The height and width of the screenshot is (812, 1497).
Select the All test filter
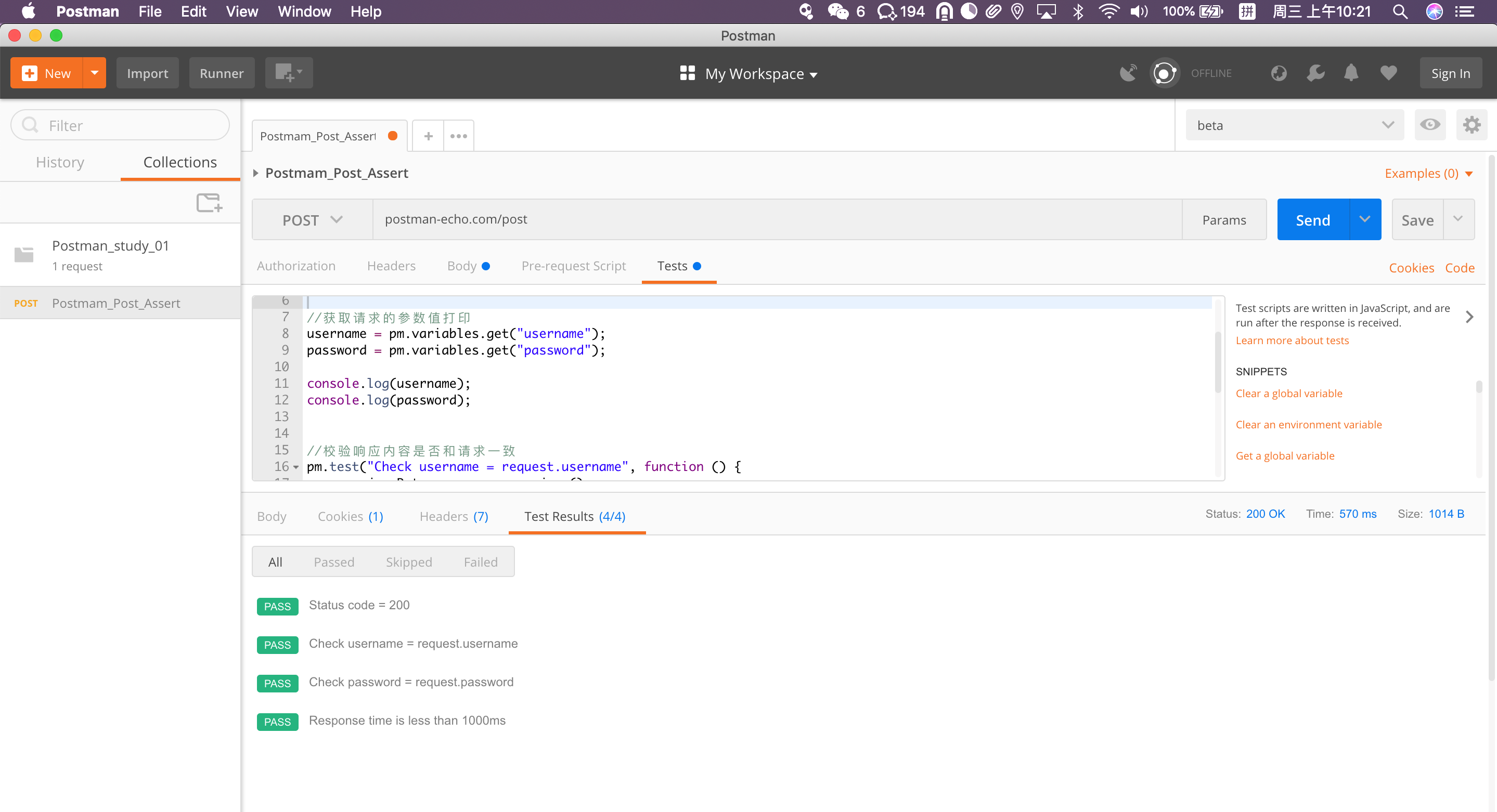pyautogui.click(x=275, y=561)
